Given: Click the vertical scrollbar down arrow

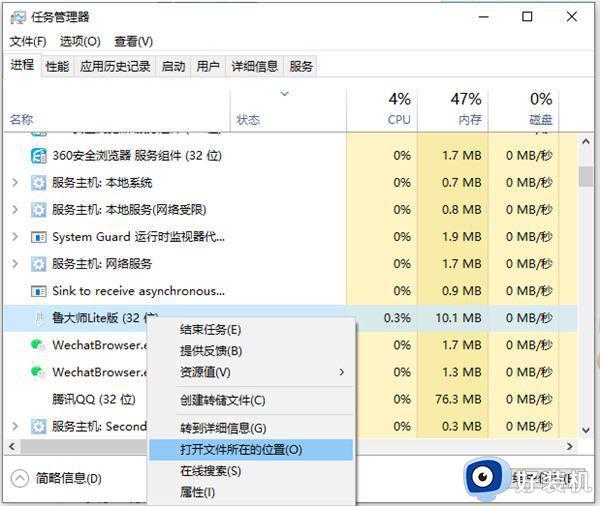Looking at the screenshot, I should 586,430.
